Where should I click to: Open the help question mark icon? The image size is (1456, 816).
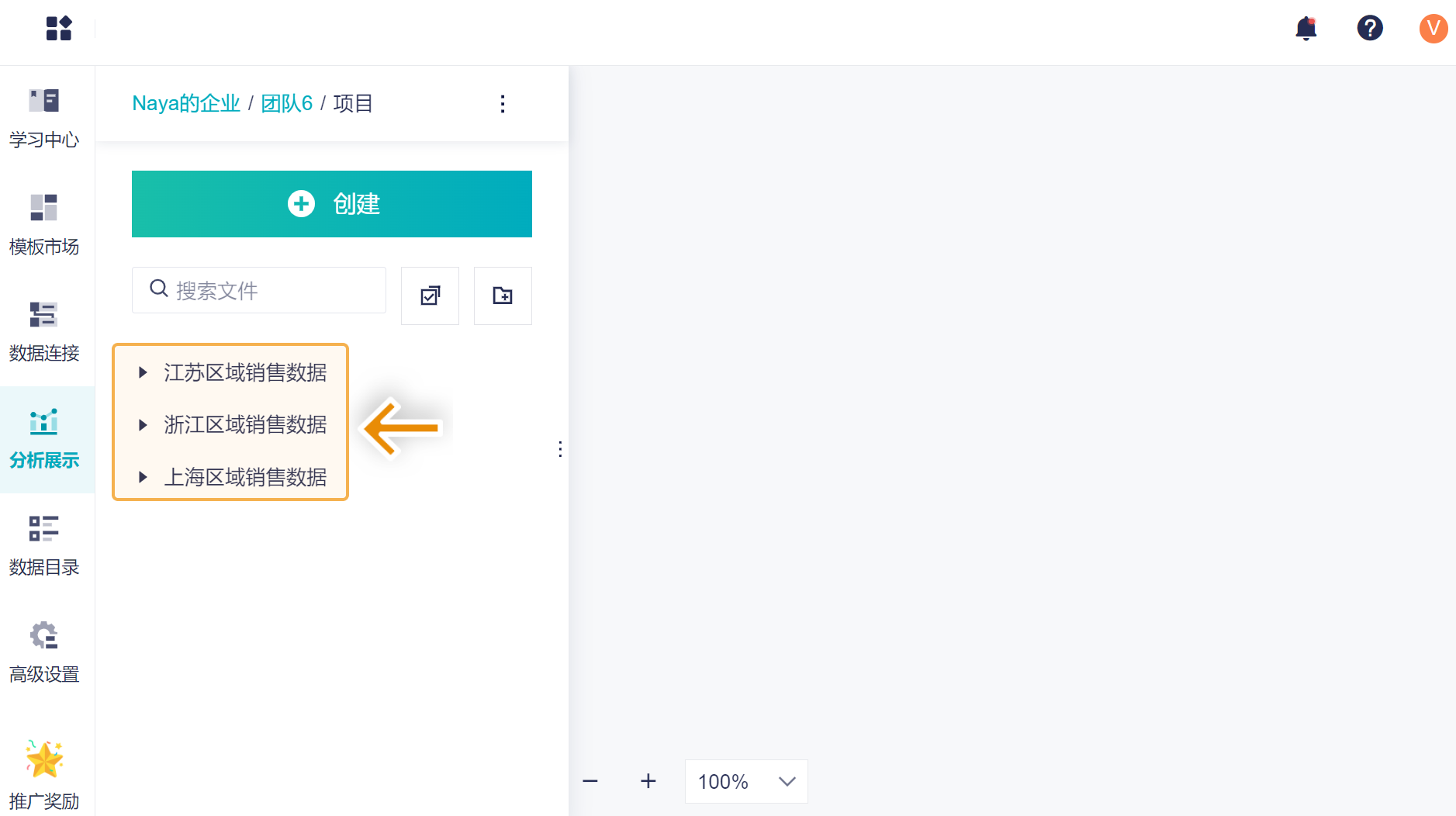point(1370,29)
